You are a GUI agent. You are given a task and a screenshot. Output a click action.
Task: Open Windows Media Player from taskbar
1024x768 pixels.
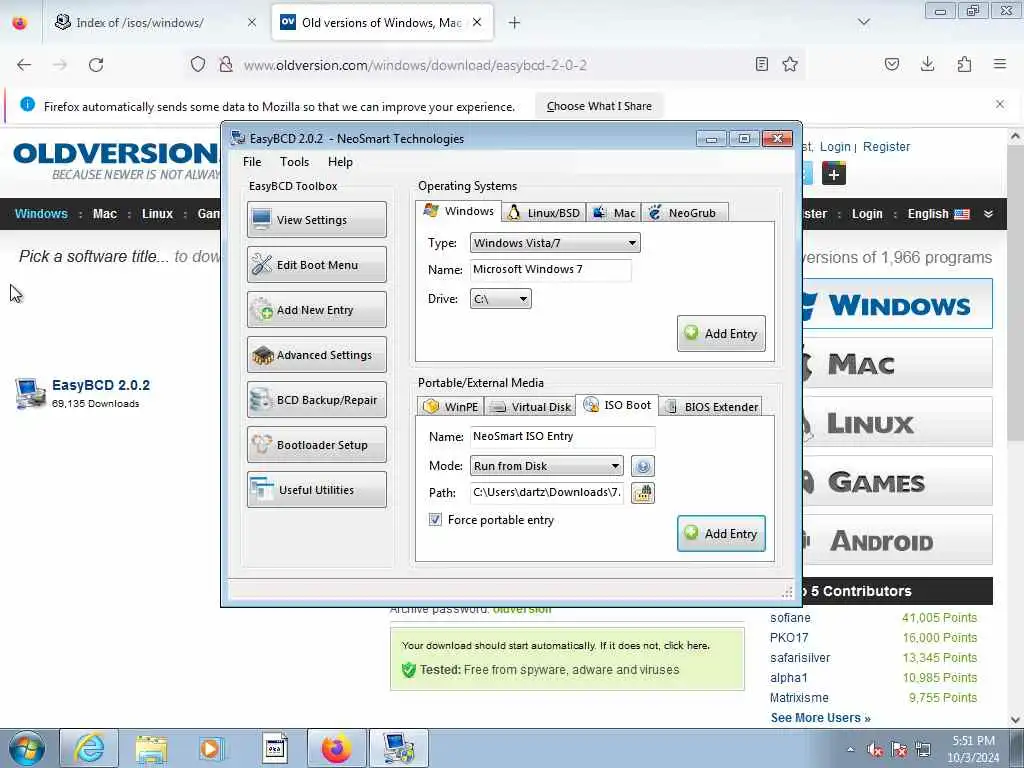pos(211,748)
